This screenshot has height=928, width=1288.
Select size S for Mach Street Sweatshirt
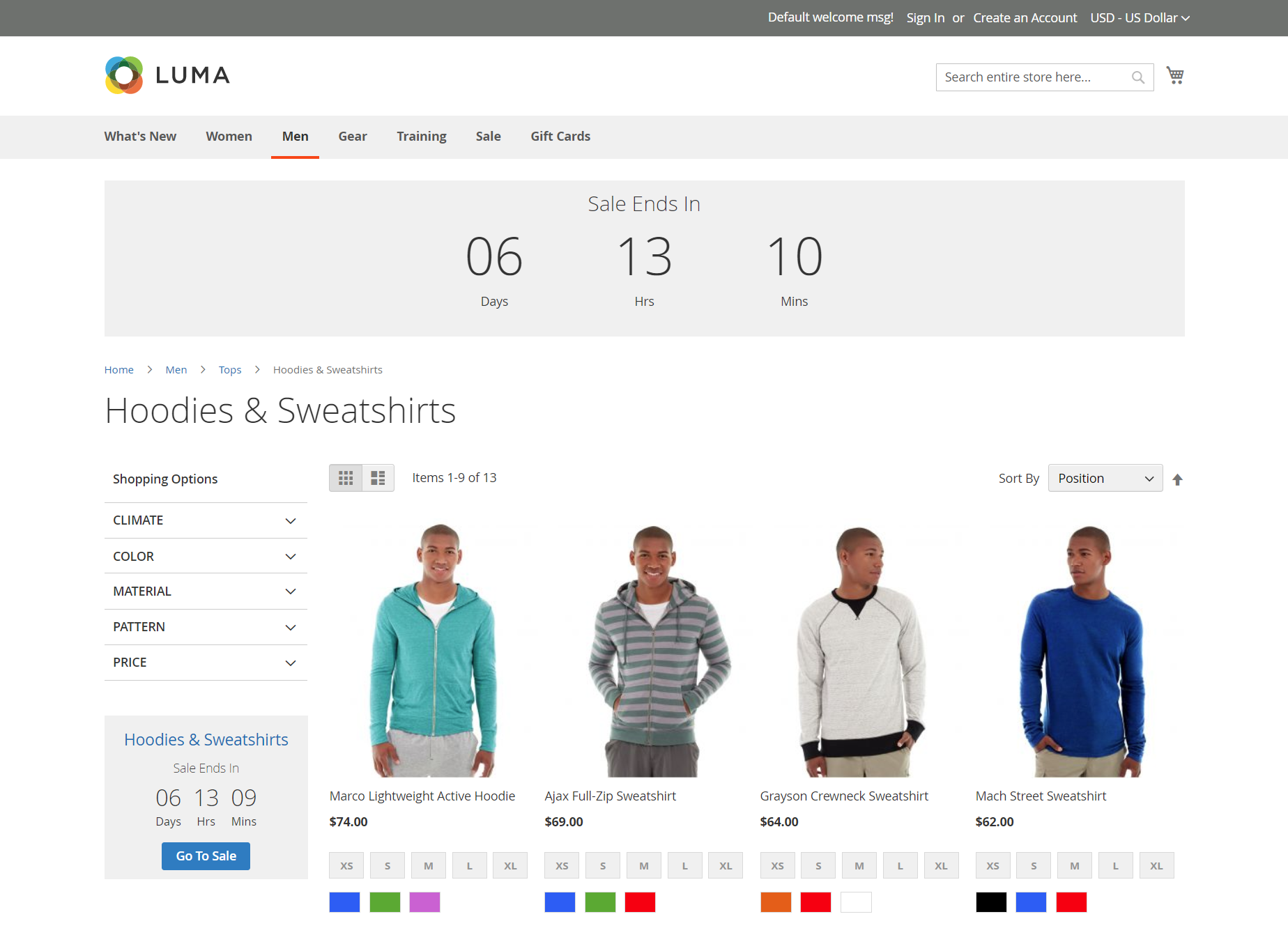(1034, 866)
